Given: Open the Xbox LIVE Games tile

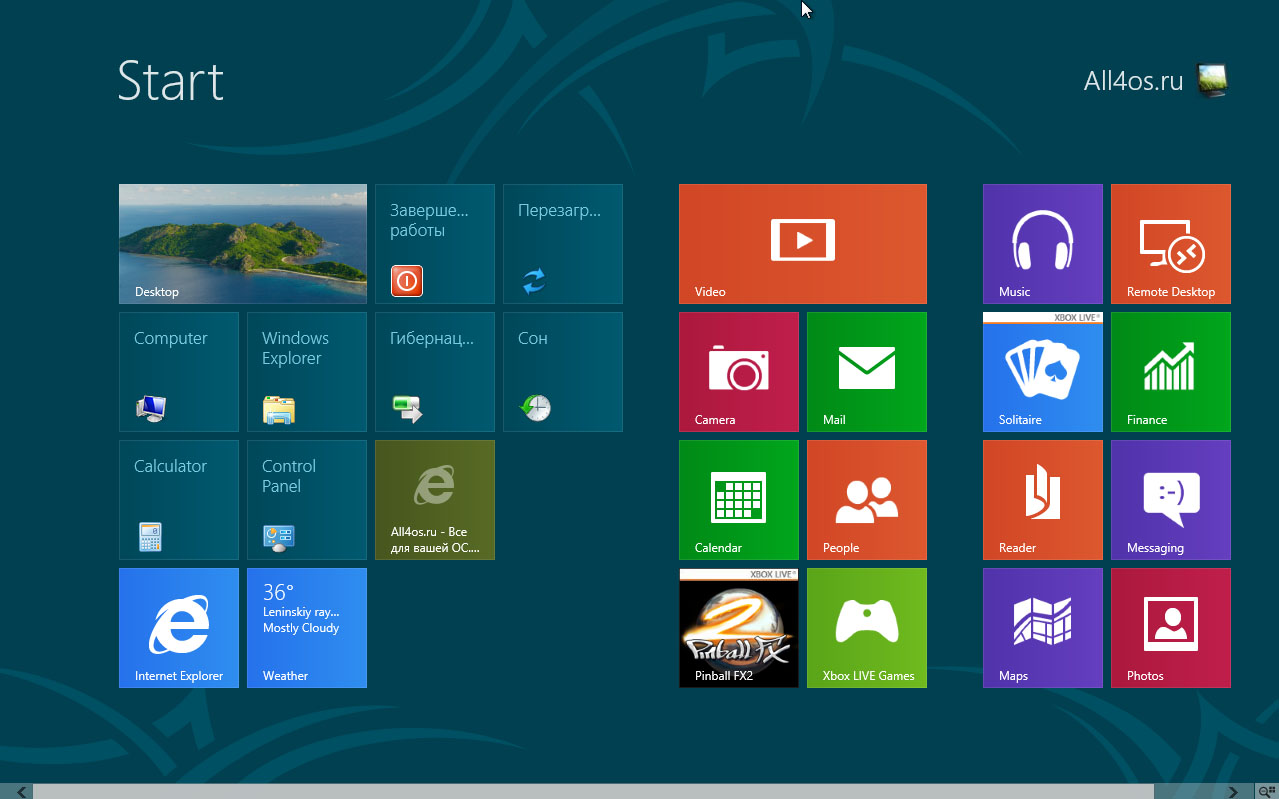Looking at the screenshot, I should coord(867,628).
